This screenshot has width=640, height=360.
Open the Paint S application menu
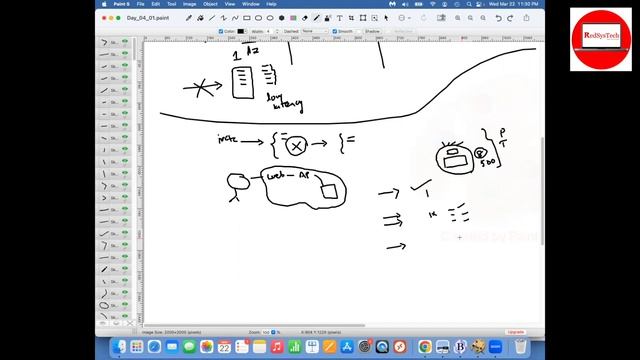click(x=121, y=4)
